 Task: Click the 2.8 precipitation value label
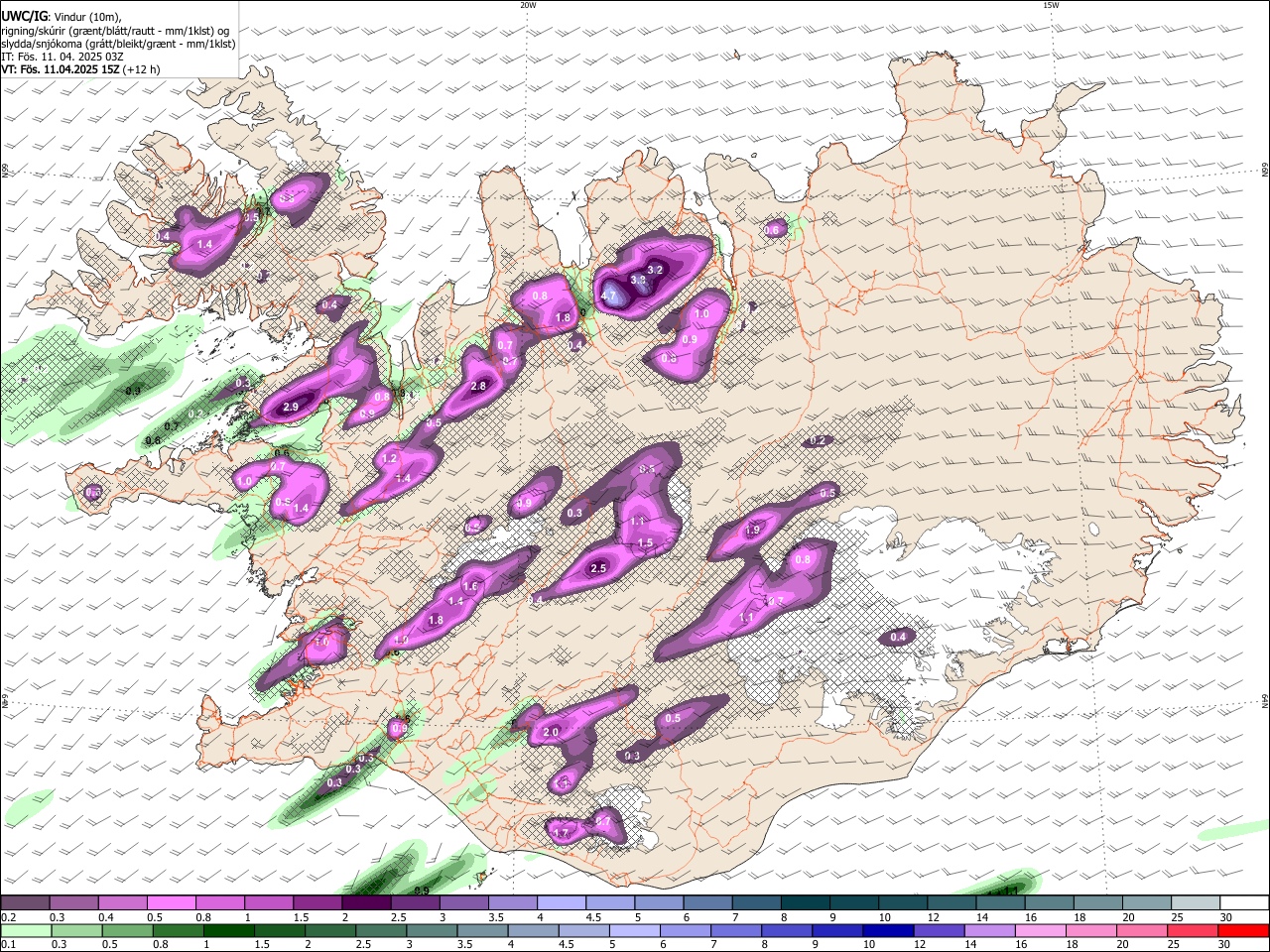point(478,386)
